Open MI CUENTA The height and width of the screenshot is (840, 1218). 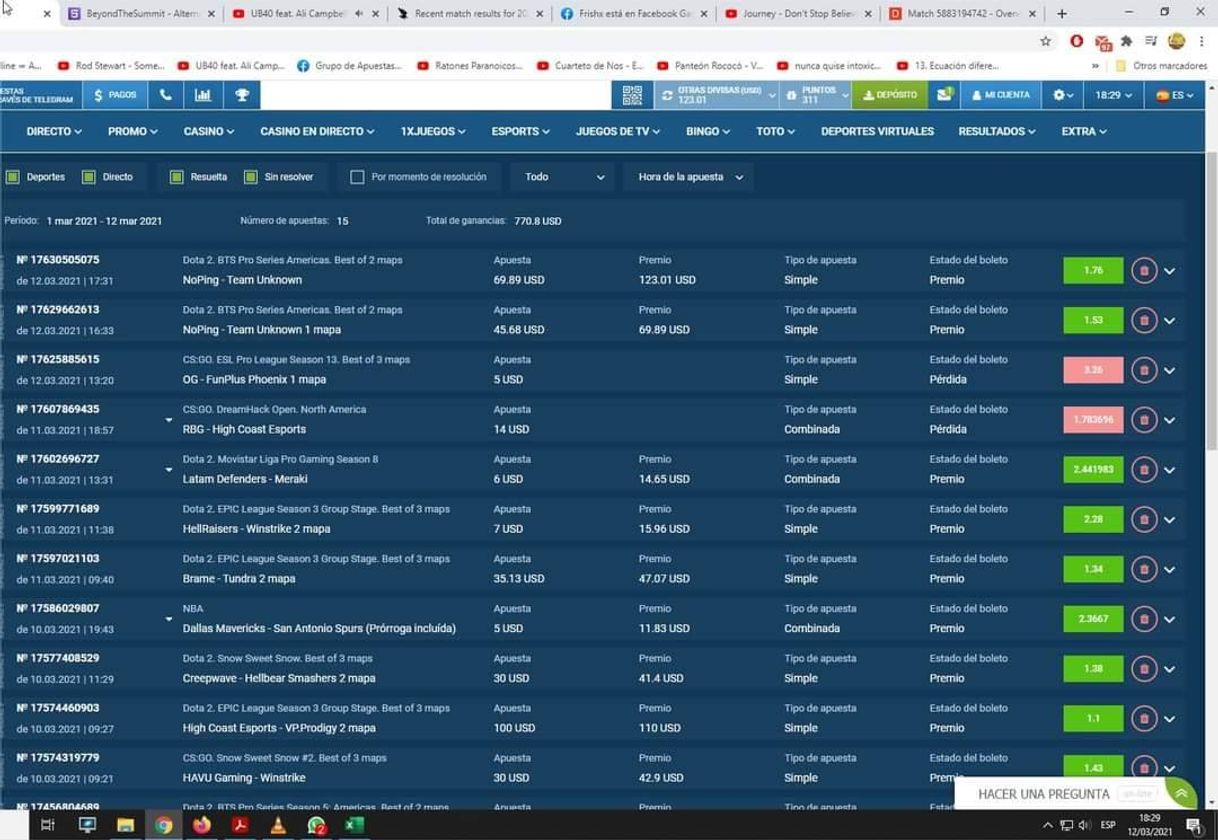pyautogui.click(x=1001, y=95)
